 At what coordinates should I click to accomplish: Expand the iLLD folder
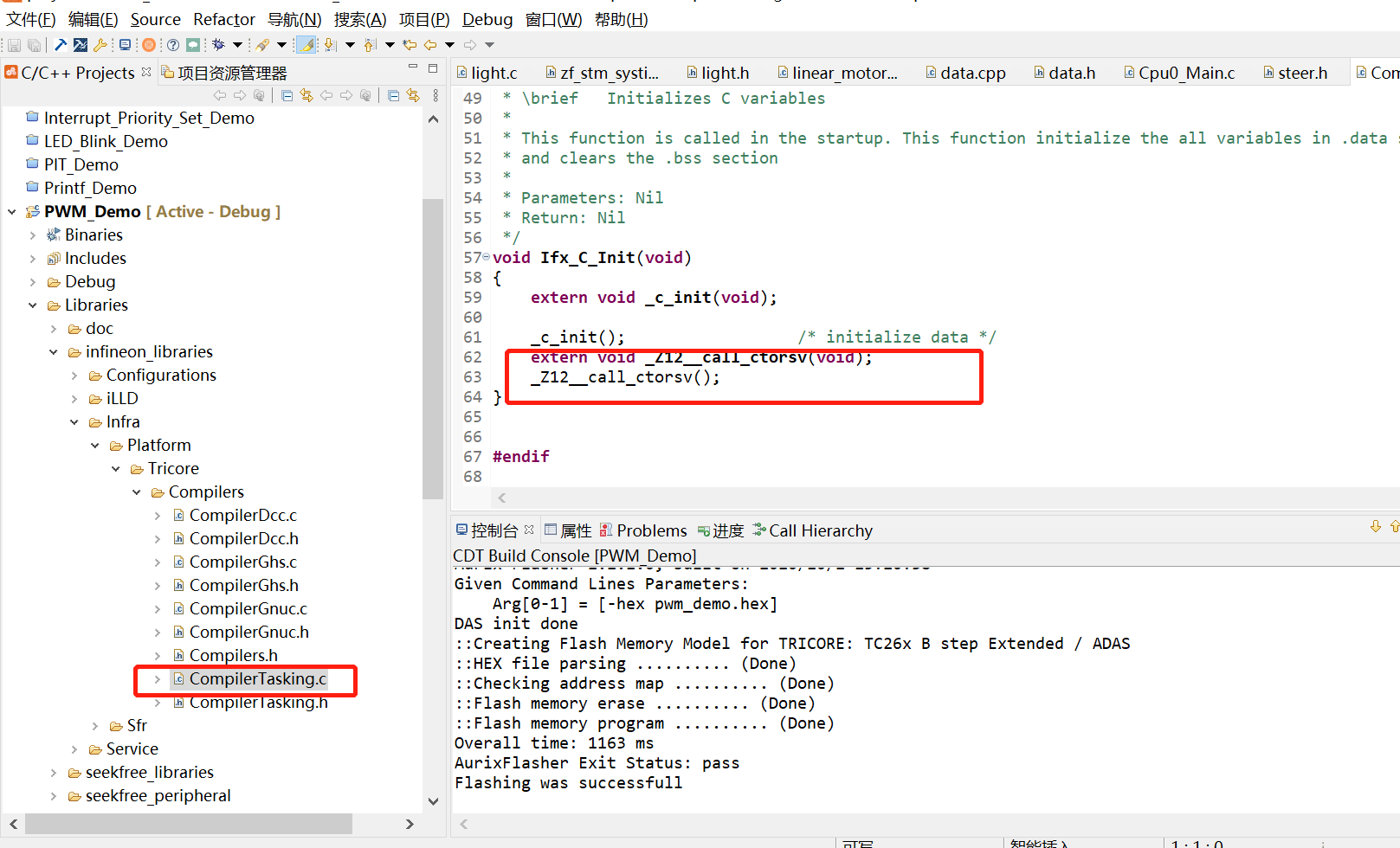tap(74, 399)
